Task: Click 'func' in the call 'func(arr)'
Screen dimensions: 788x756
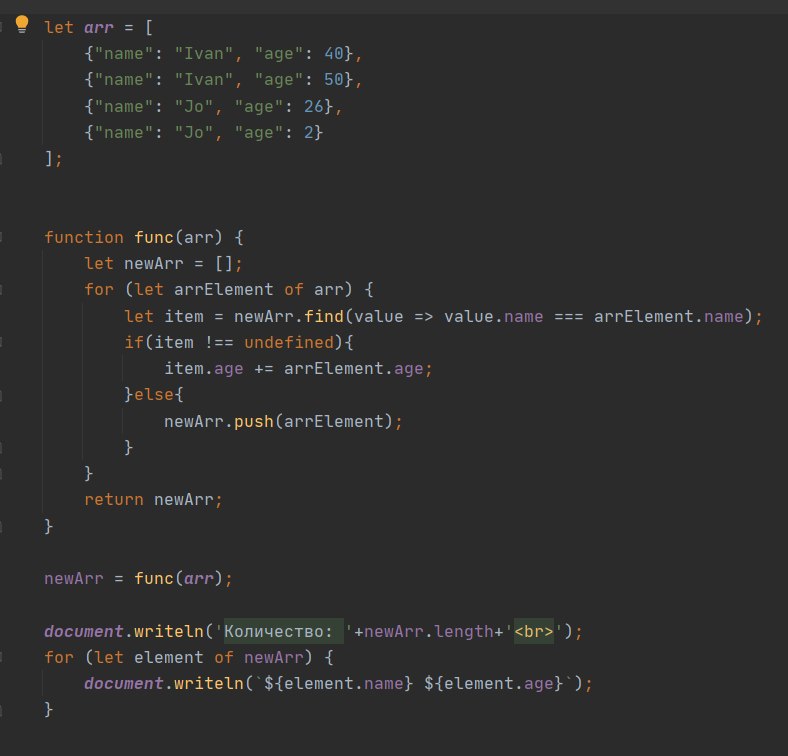Action: coord(154,579)
